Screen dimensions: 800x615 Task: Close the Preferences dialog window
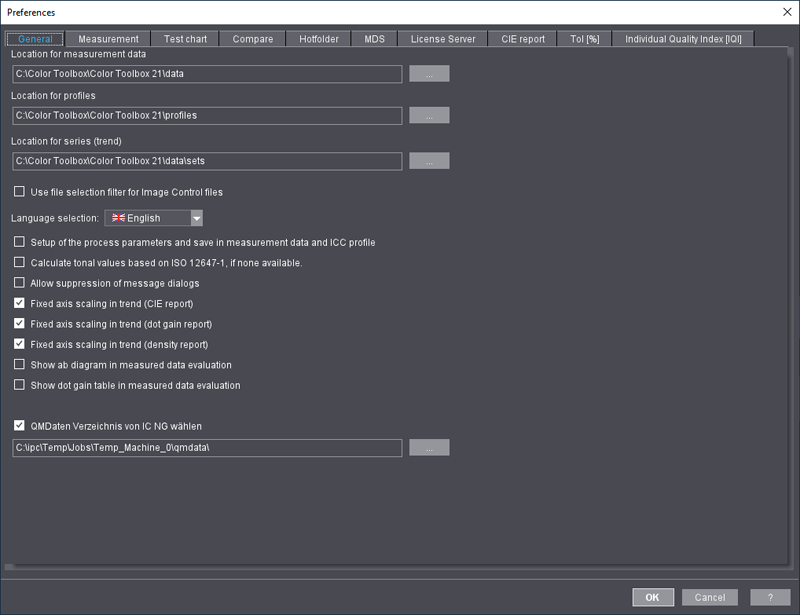[784, 12]
